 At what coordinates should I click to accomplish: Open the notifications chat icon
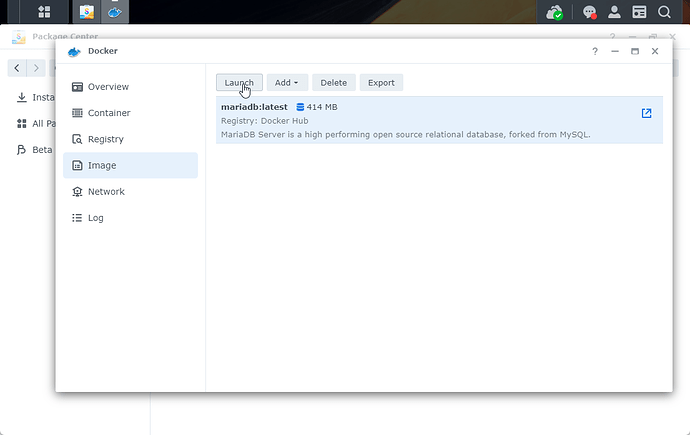pyautogui.click(x=590, y=13)
